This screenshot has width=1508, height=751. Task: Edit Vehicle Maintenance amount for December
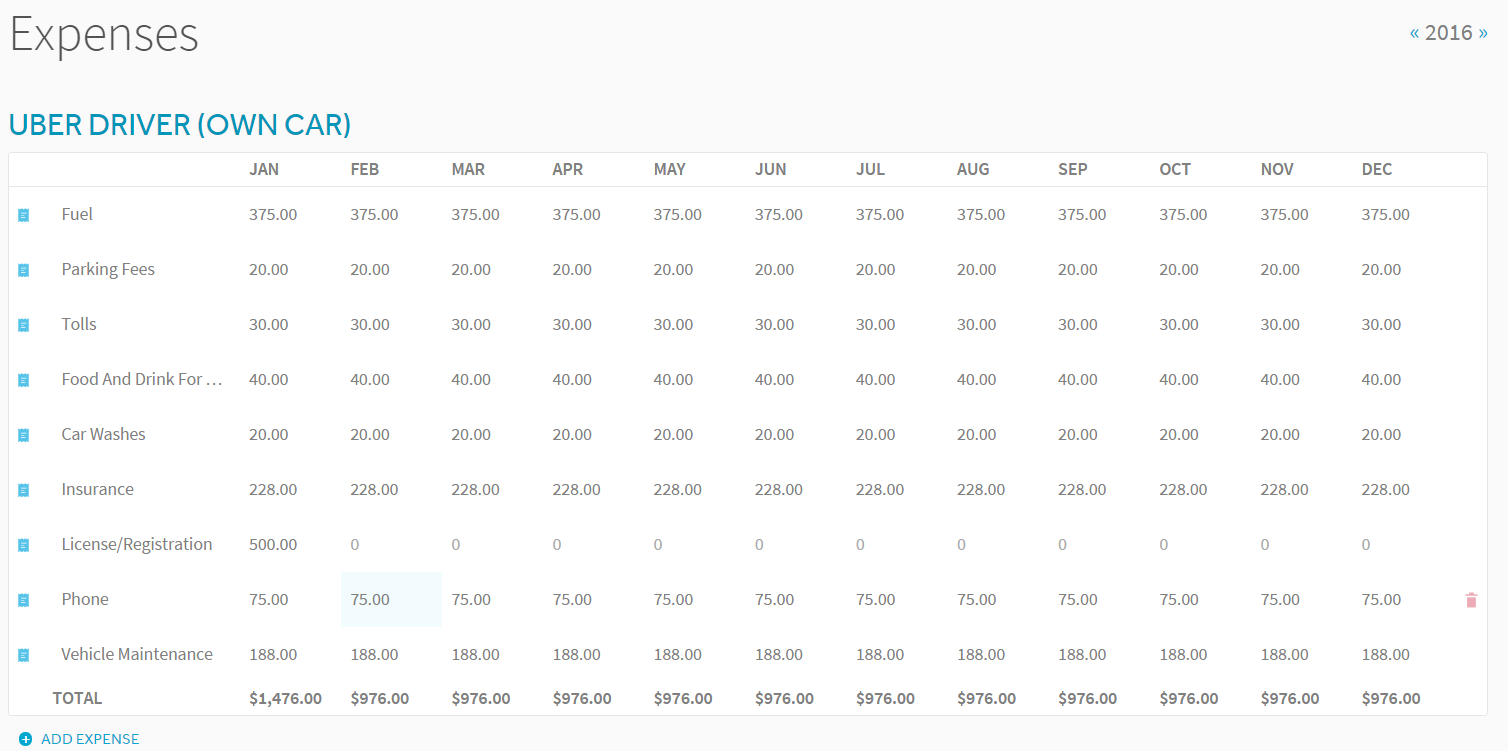[1386, 655]
